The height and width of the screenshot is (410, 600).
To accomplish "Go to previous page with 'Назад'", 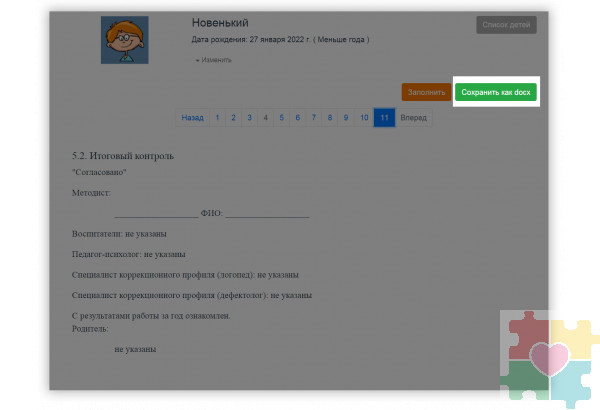I will tap(192, 117).
